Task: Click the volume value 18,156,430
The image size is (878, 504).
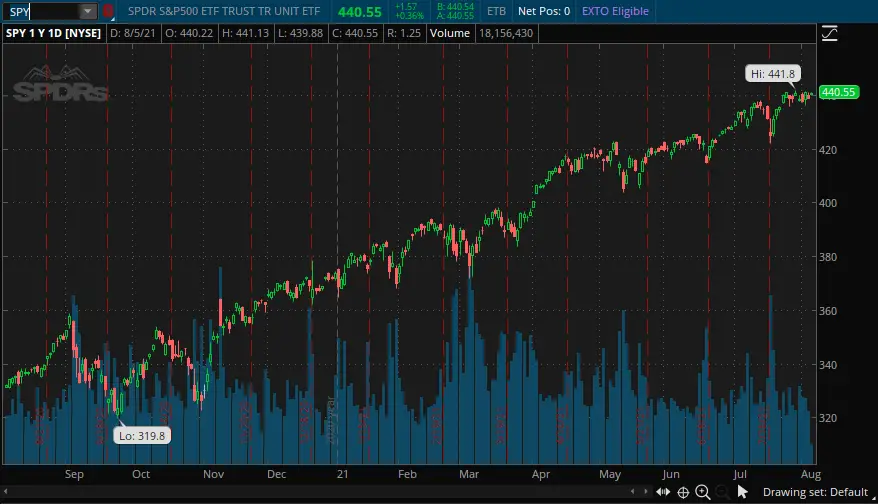Action: click(506, 33)
